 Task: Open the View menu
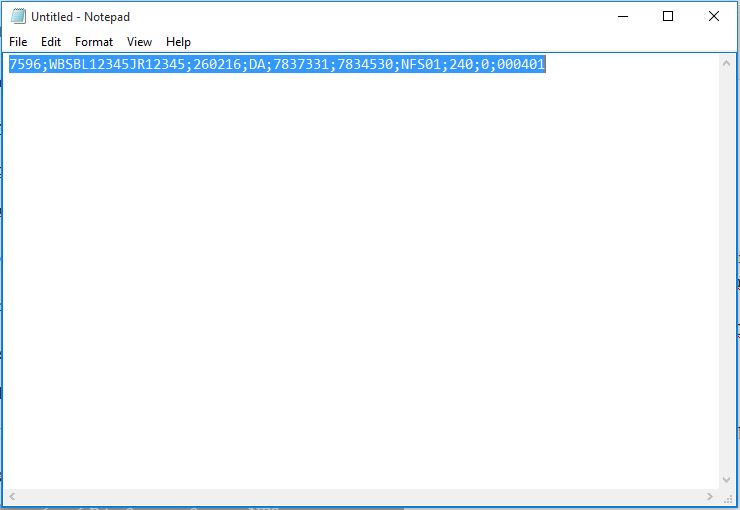[x=140, y=42]
